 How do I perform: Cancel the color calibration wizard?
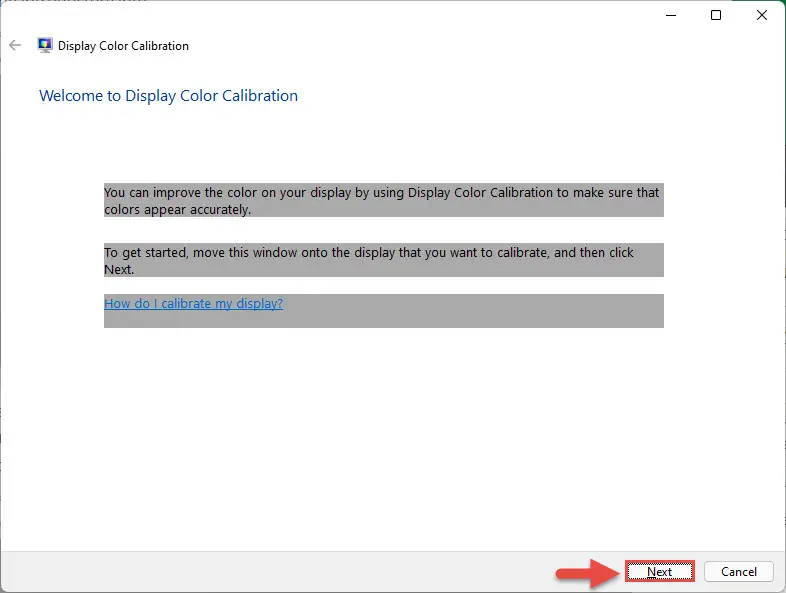tap(739, 571)
